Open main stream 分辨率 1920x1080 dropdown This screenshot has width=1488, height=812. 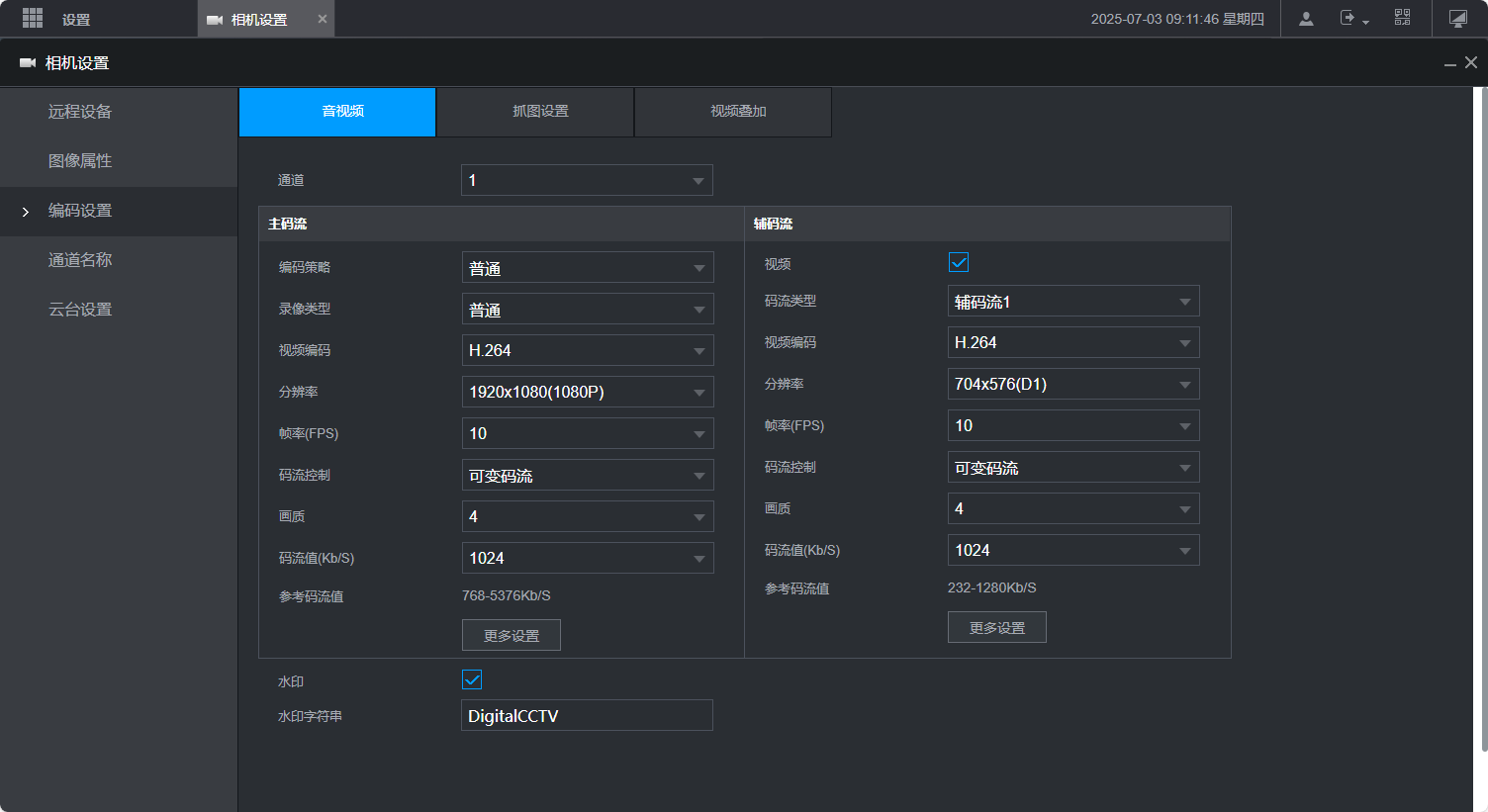tap(588, 392)
